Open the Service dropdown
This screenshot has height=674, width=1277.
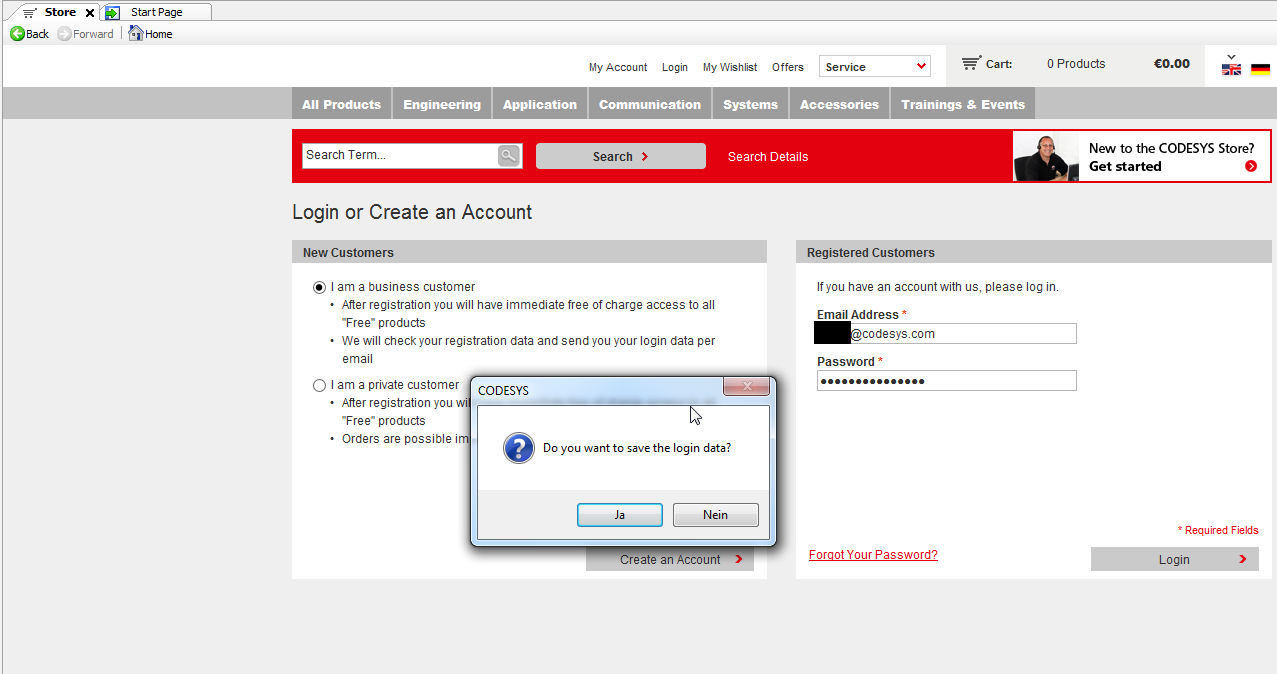coord(875,67)
